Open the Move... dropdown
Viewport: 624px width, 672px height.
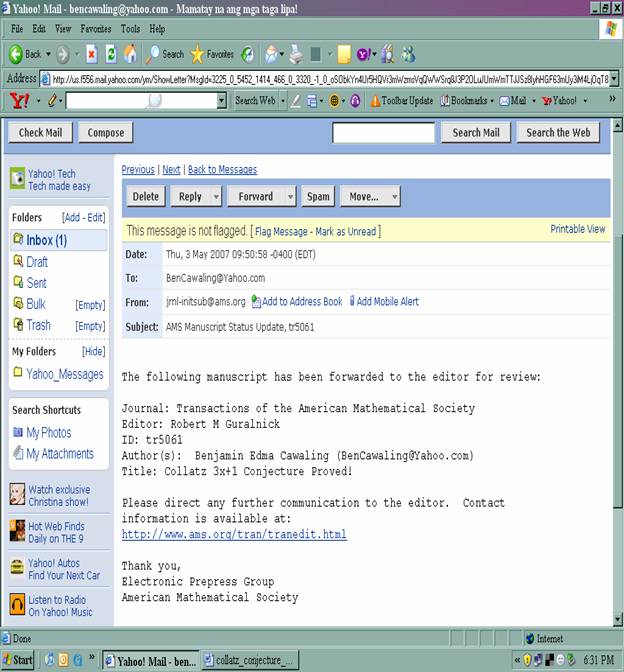tap(369, 197)
